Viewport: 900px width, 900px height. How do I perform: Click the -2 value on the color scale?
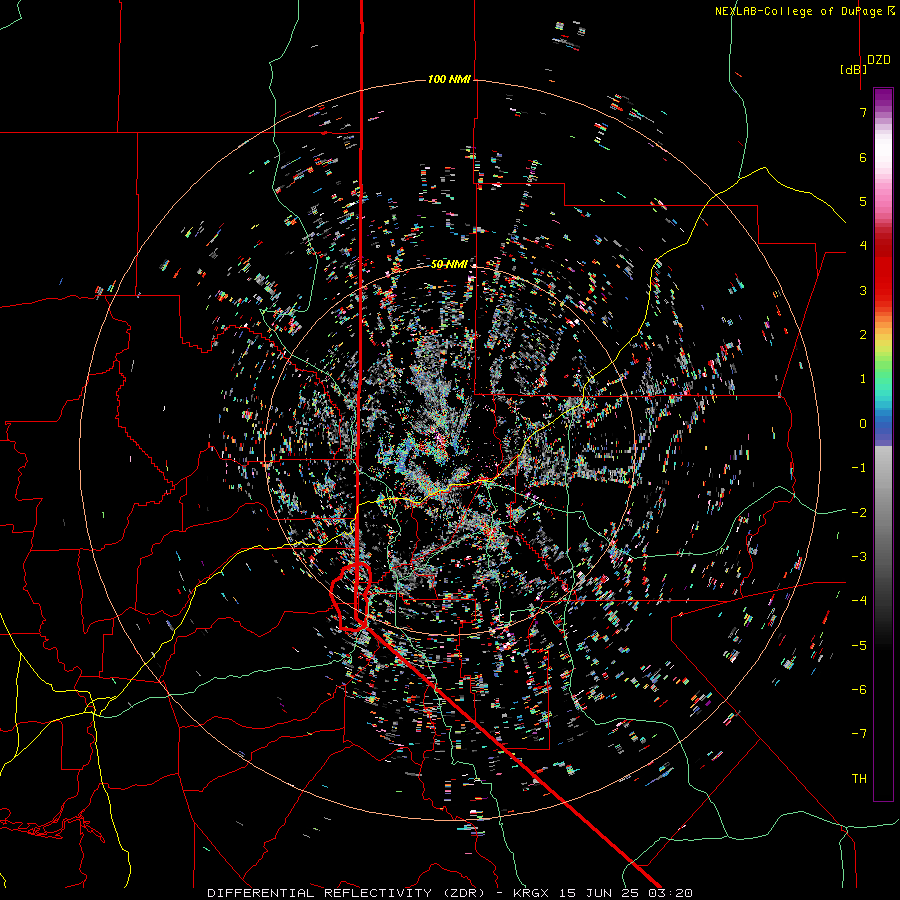[x=859, y=513]
